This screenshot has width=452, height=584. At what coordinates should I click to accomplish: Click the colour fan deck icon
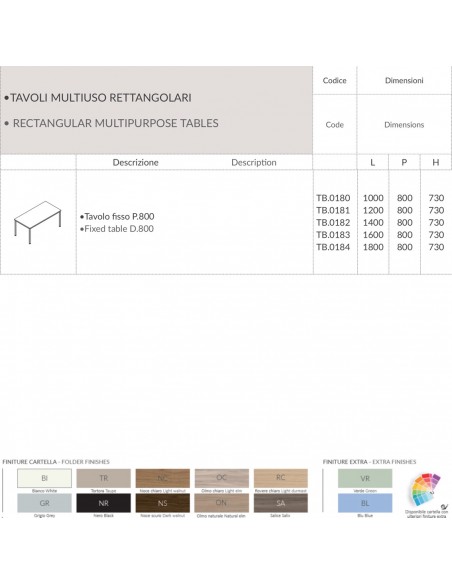point(426,489)
